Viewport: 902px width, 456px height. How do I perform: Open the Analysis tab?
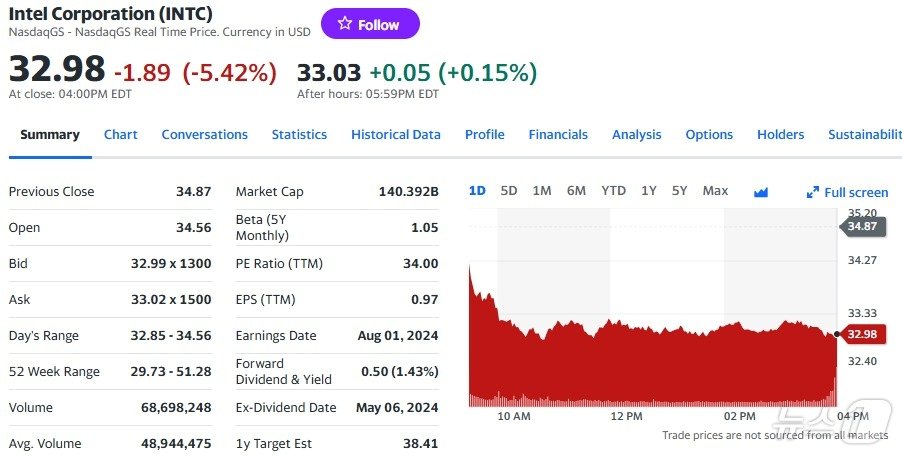(636, 135)
